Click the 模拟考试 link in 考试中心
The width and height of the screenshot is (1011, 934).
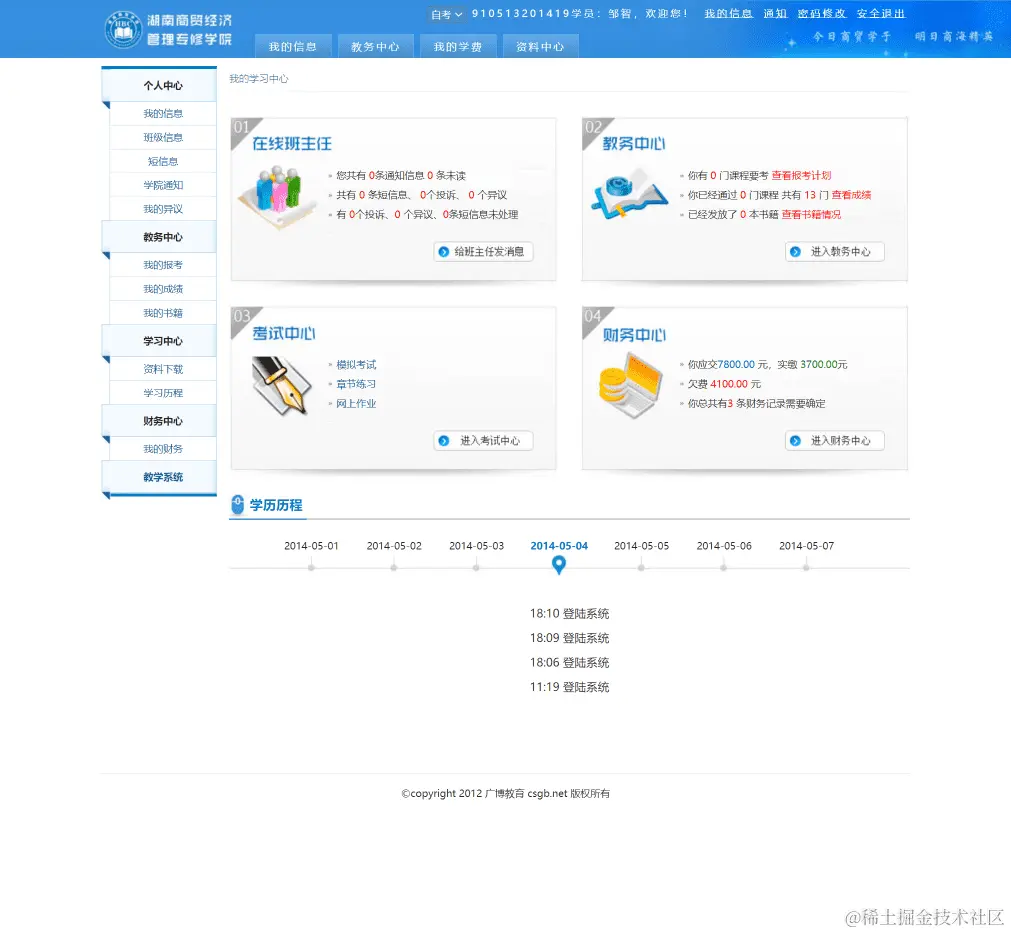355,365
